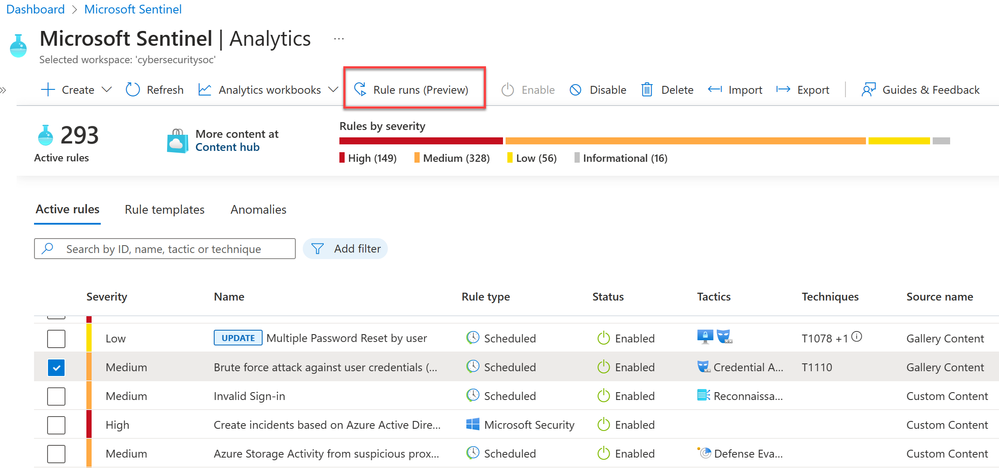
Task: Open the Content hub link
Action: click(x=227, y=147)
